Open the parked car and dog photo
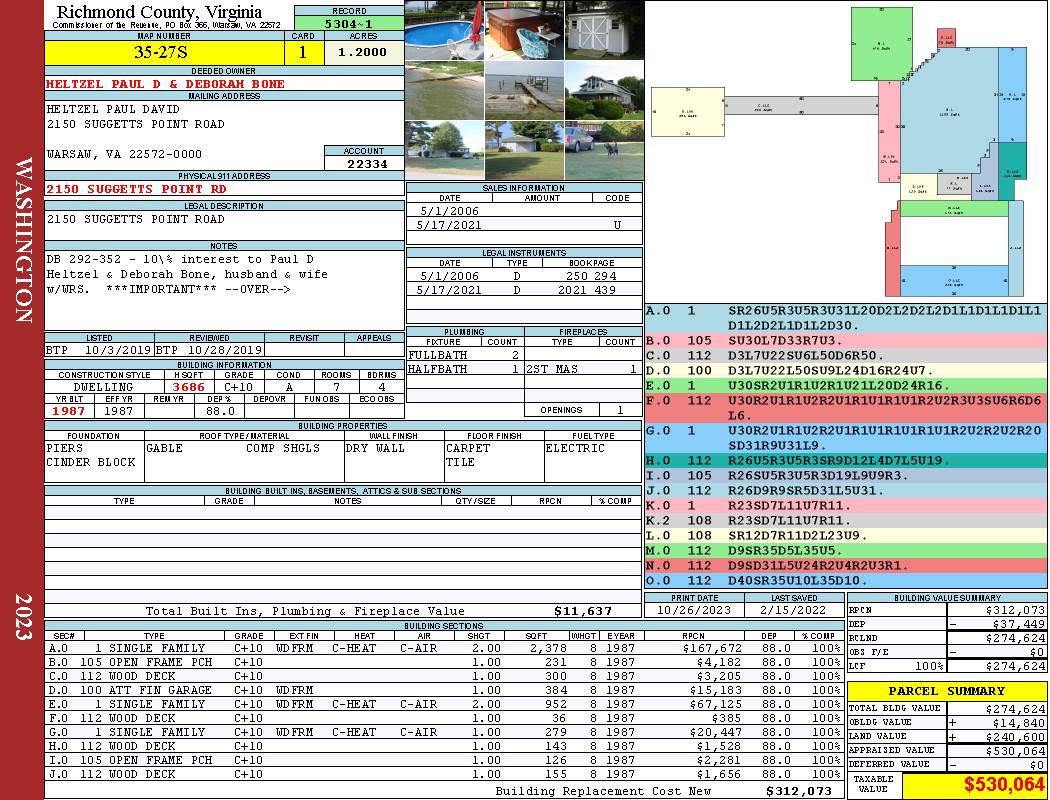The image size is (1050, 800). point(604,151)
